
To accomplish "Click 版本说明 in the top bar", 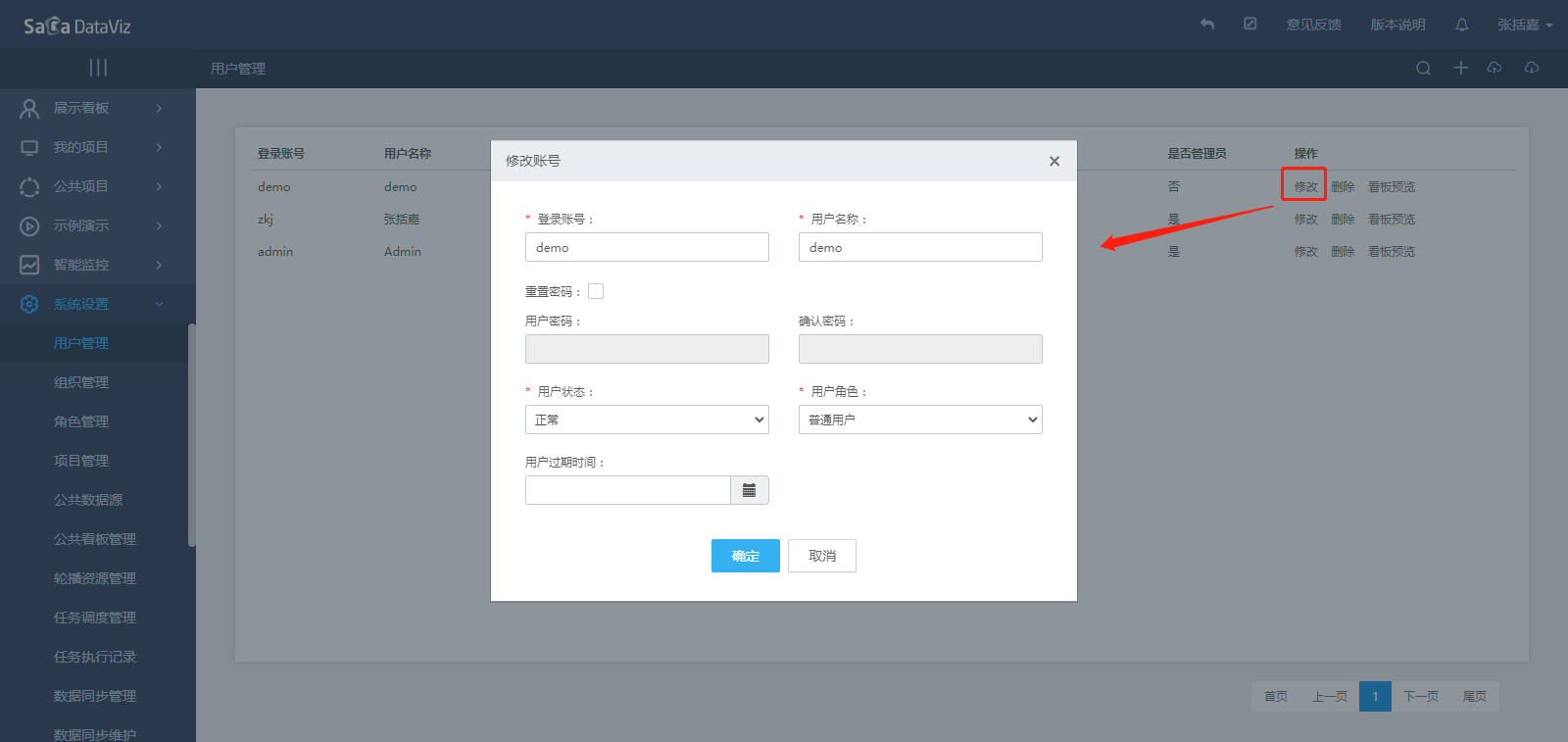I will pos(1398,25).
